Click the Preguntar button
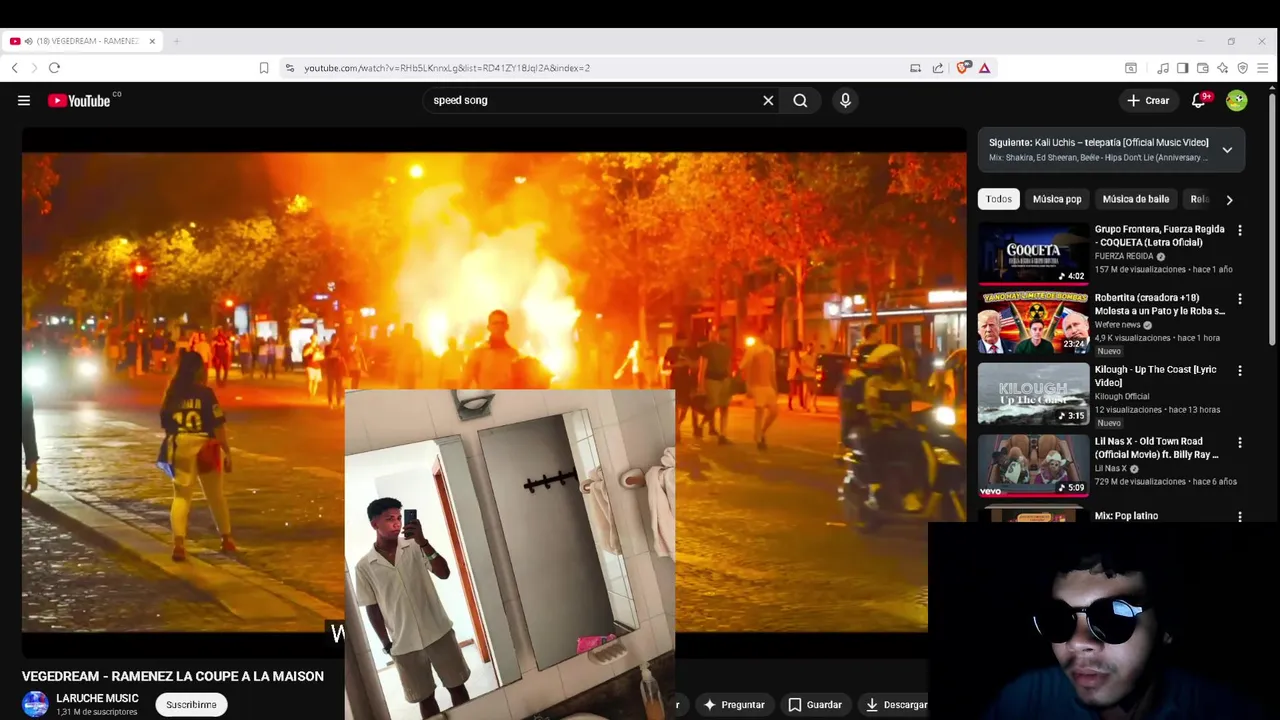Viewport: 1280px width, 720px height. 734,704
